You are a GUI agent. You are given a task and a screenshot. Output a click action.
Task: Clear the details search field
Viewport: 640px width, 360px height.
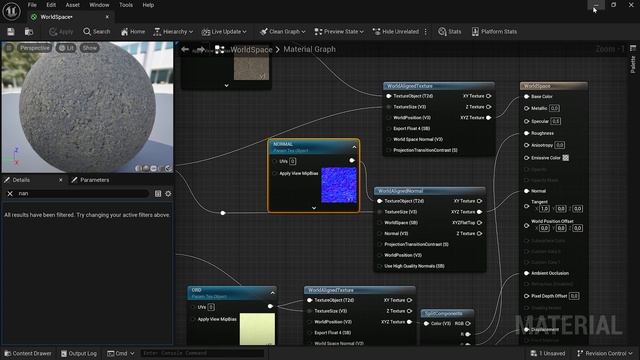pos(10,193)
